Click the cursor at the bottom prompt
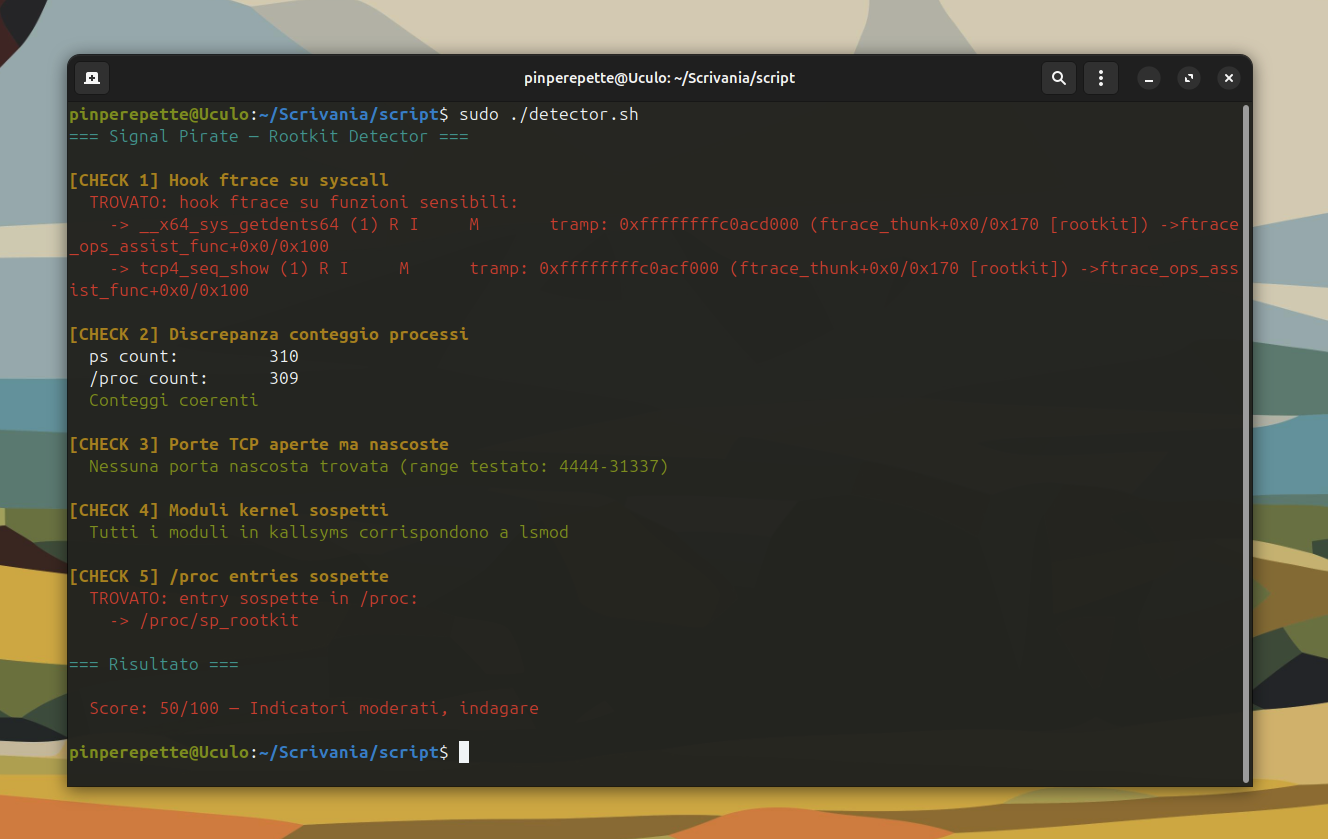The image size is (1328, 839). click(464, 752)
